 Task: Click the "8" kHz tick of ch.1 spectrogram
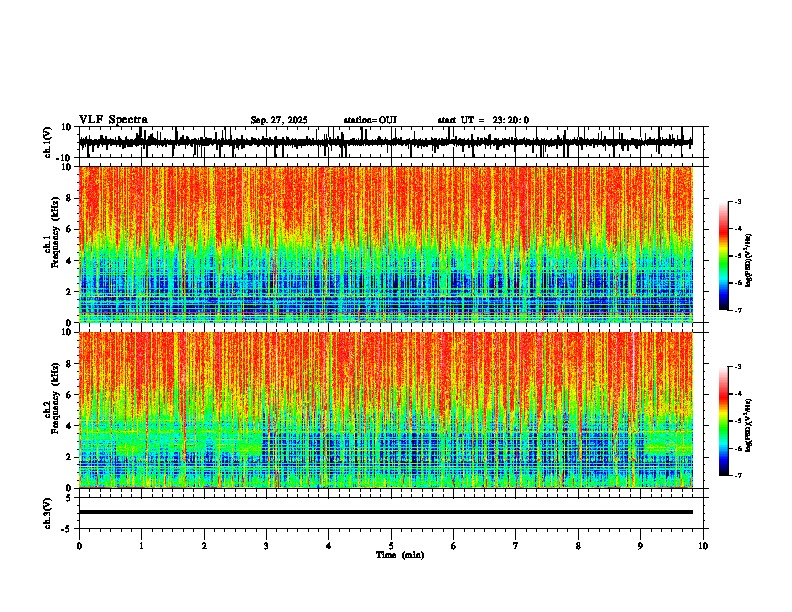(x=71, y=198)
